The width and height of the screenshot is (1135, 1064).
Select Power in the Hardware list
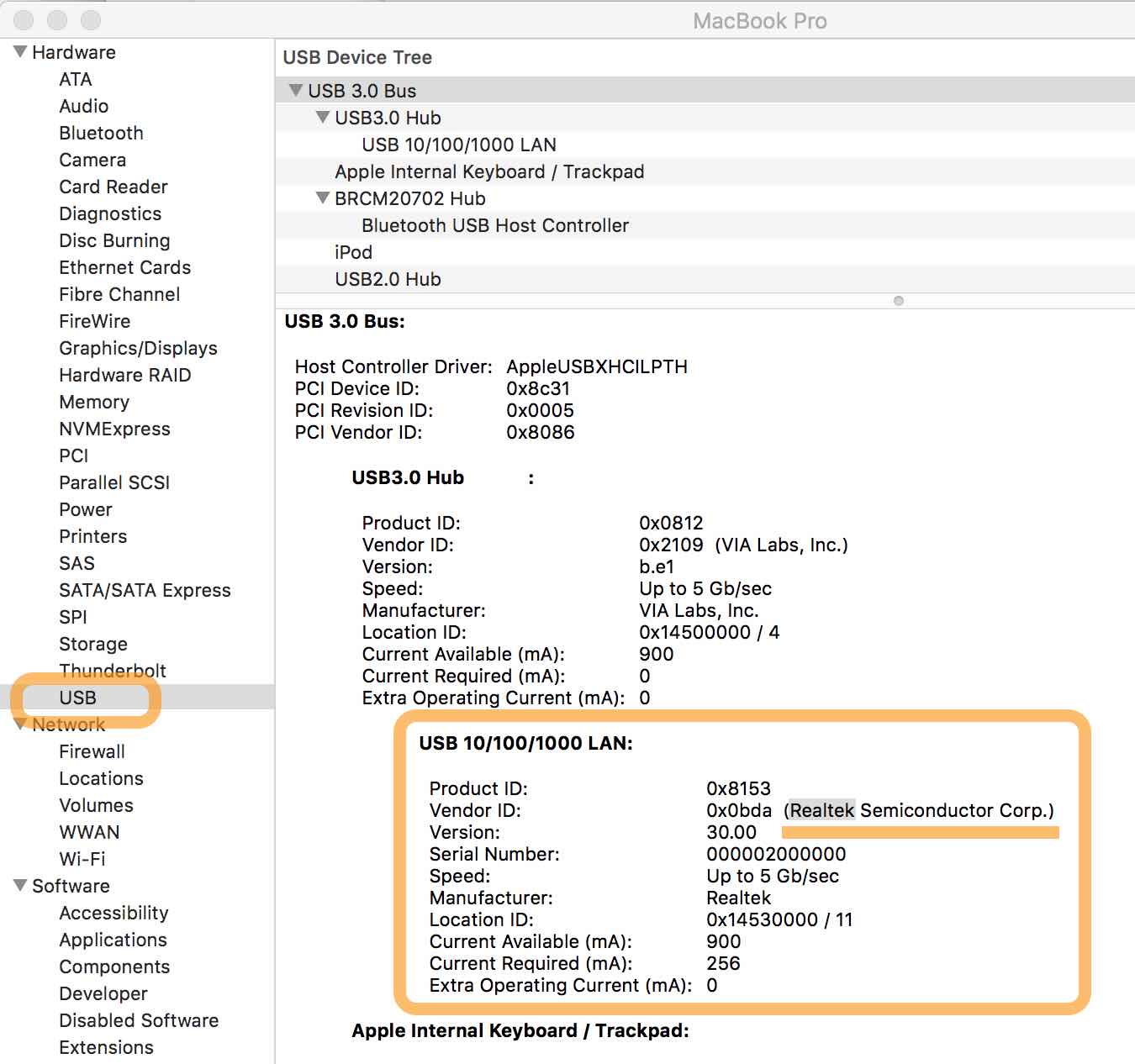[85, 509]
